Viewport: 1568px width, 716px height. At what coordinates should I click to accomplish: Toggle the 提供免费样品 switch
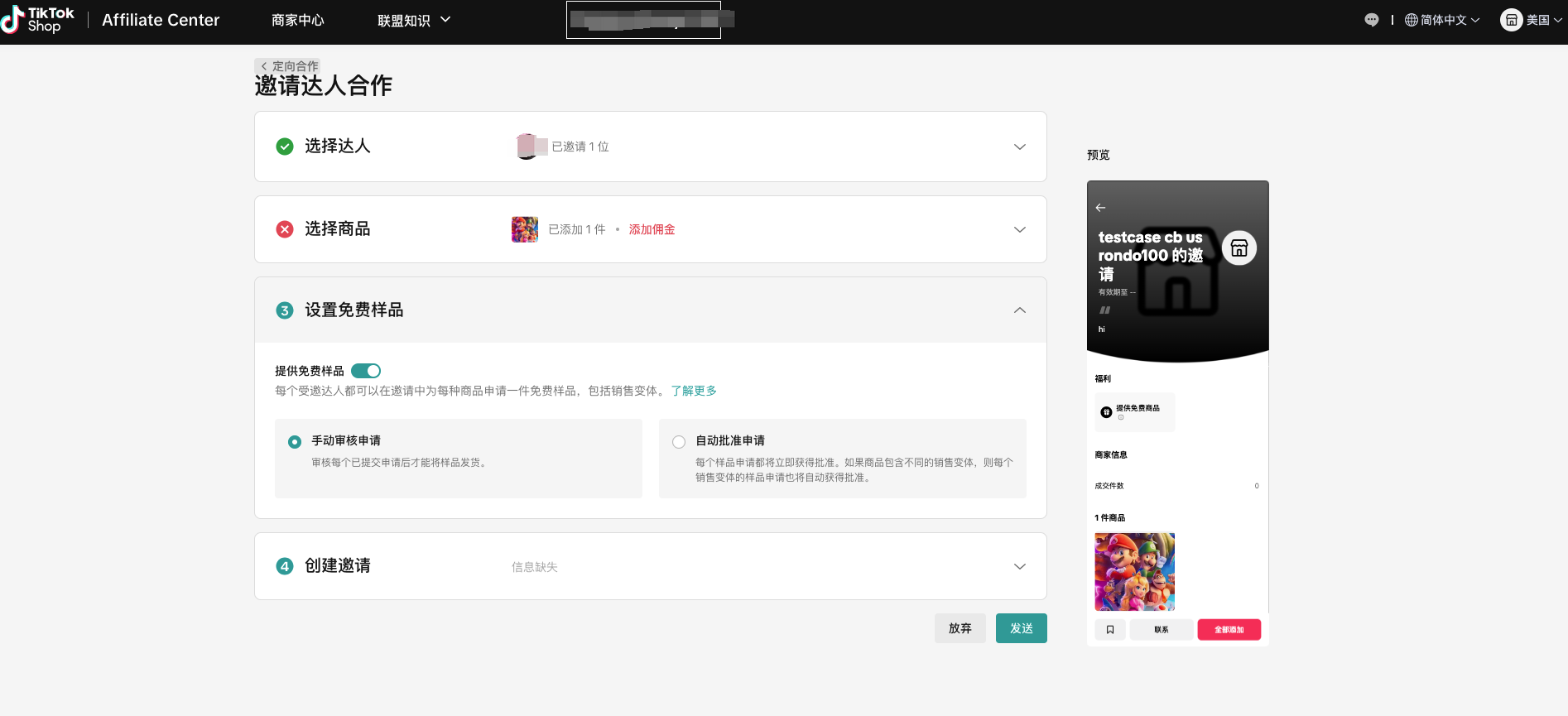tap(366, 371)
